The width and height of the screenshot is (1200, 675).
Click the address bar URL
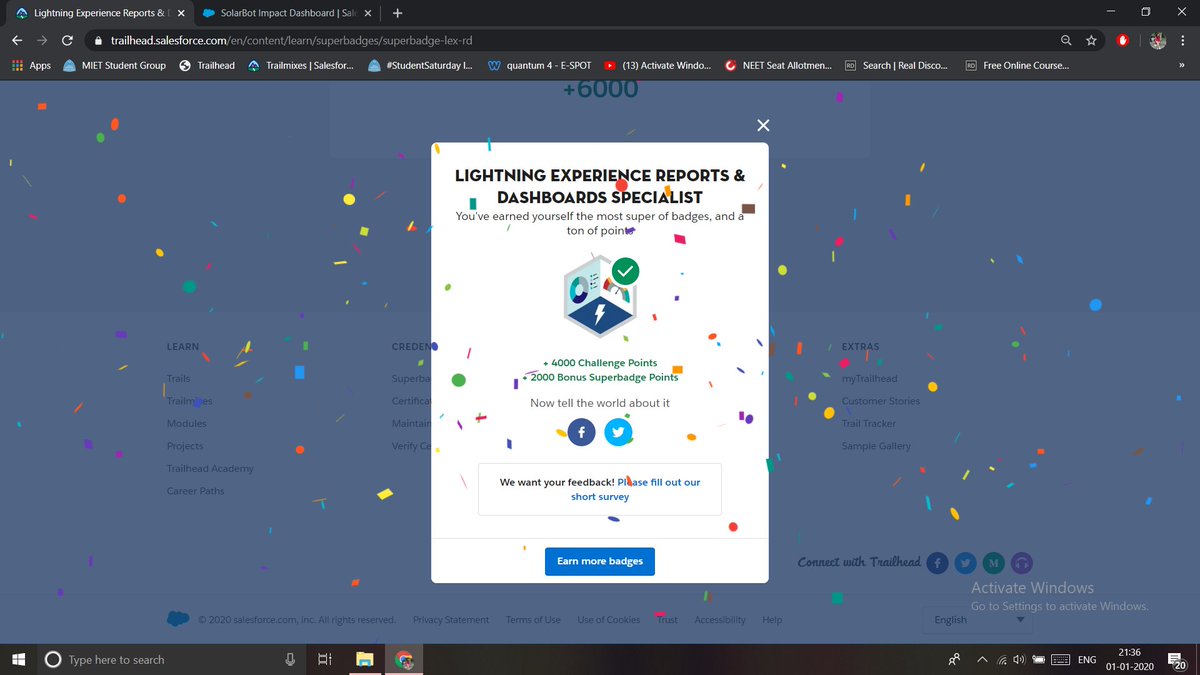[292, 40]
